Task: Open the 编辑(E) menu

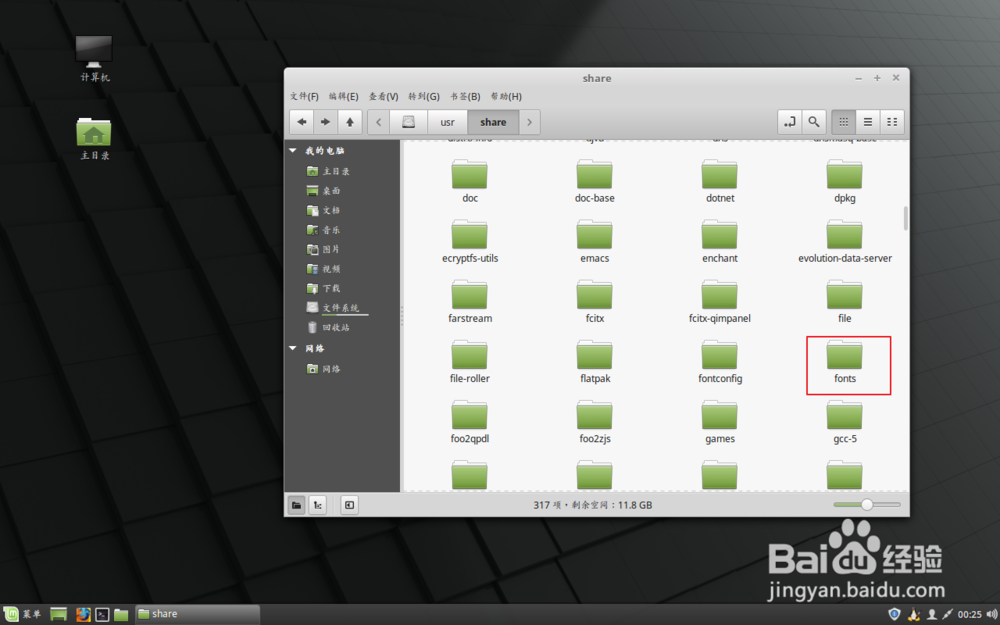Action: pyautogui.click(x=344, y=96)
